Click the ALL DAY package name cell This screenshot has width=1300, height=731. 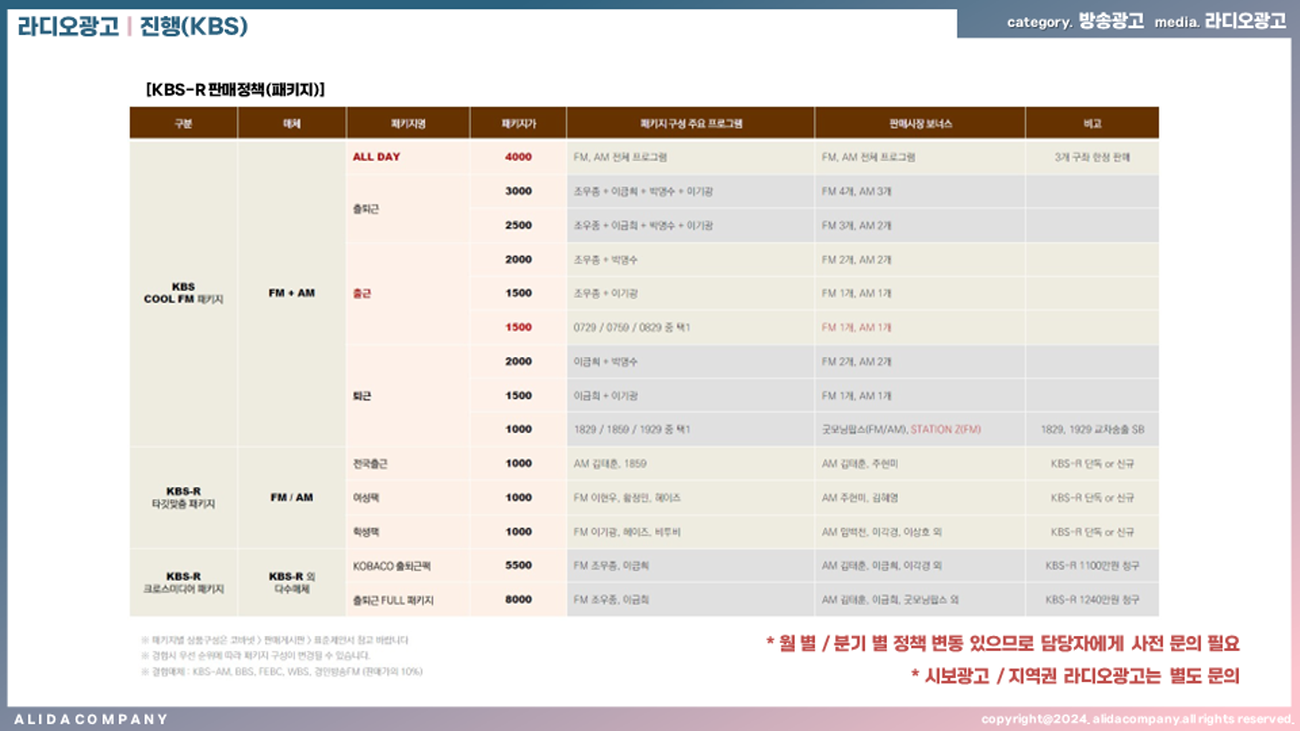tap(376, 157)
